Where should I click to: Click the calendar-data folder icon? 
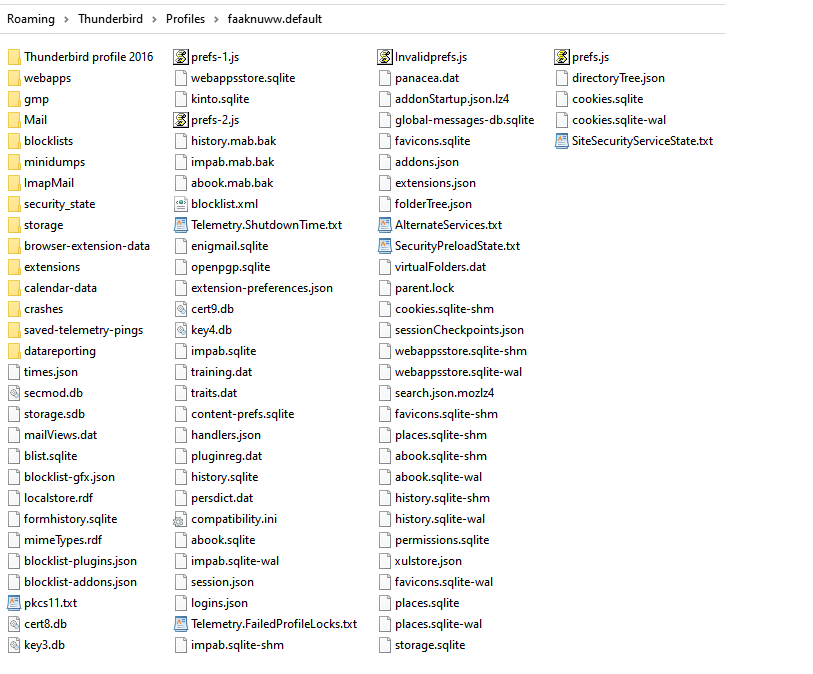click(x=15, y=288)
